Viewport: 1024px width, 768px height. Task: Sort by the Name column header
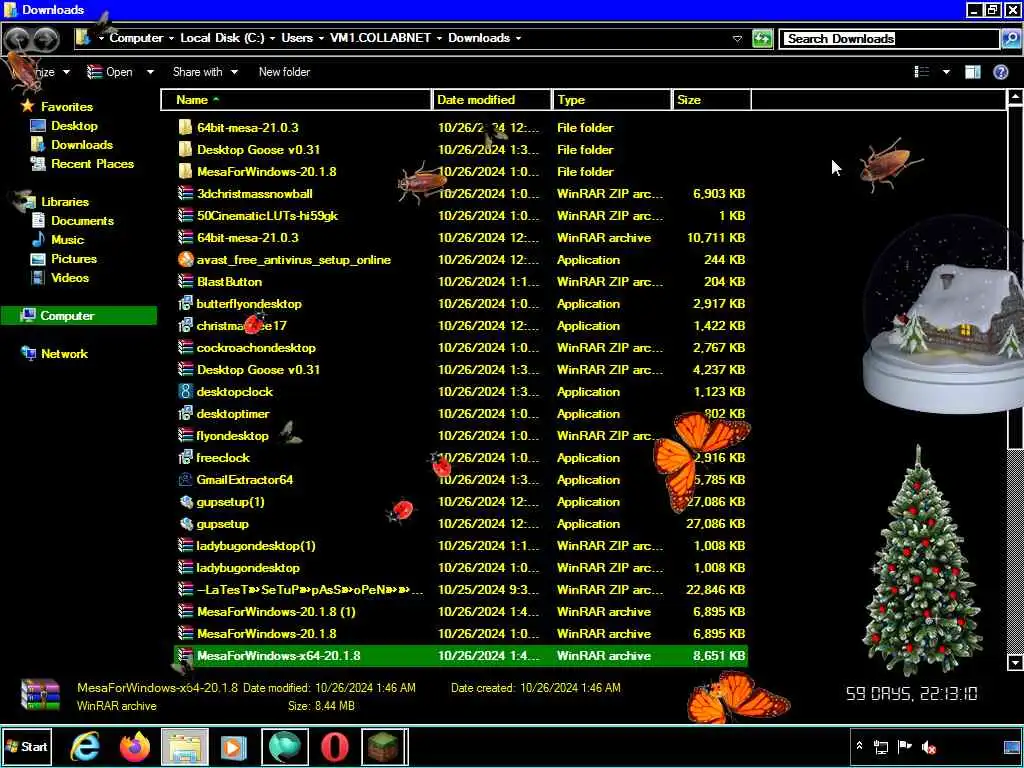pos(296,100)
